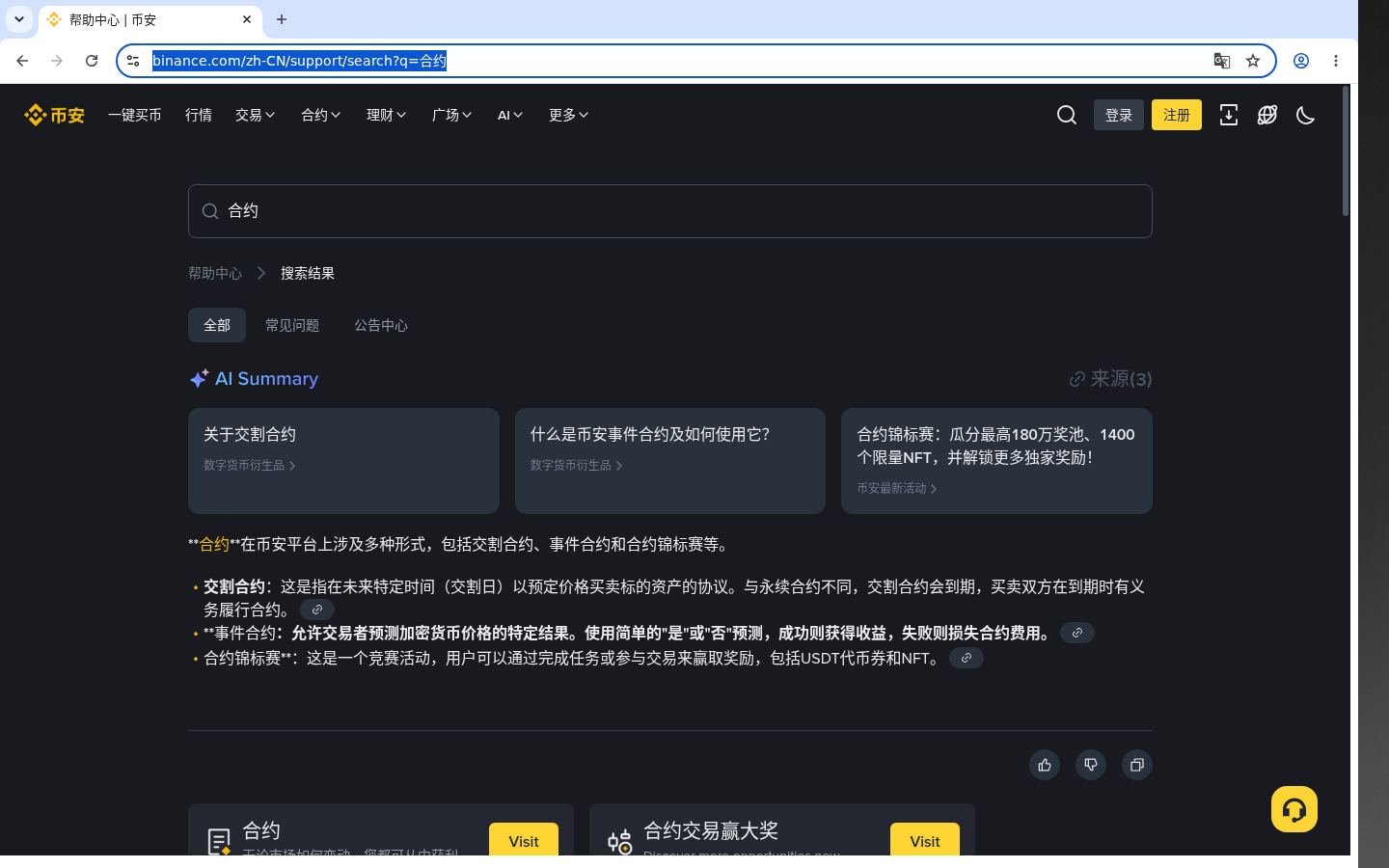
Task: Open the Chrome profile icon
Action: tap(1301, 61)
